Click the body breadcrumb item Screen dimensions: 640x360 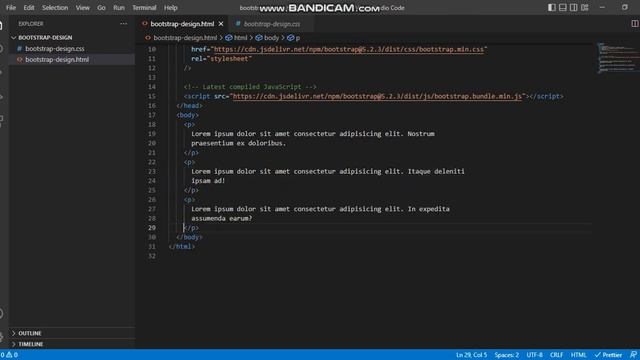(271, 38)
